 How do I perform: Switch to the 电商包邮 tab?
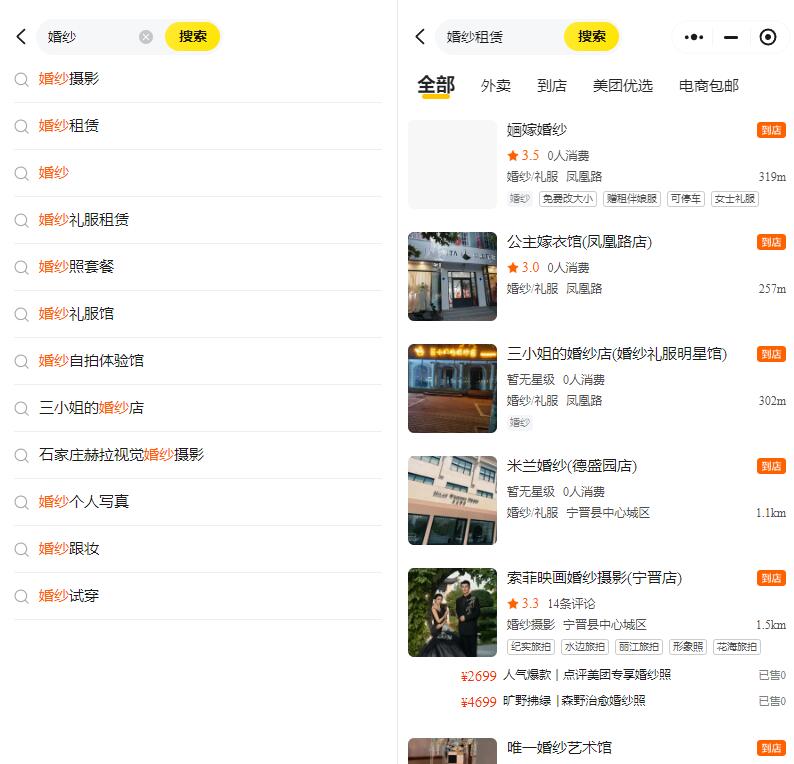tap(709, 86)
